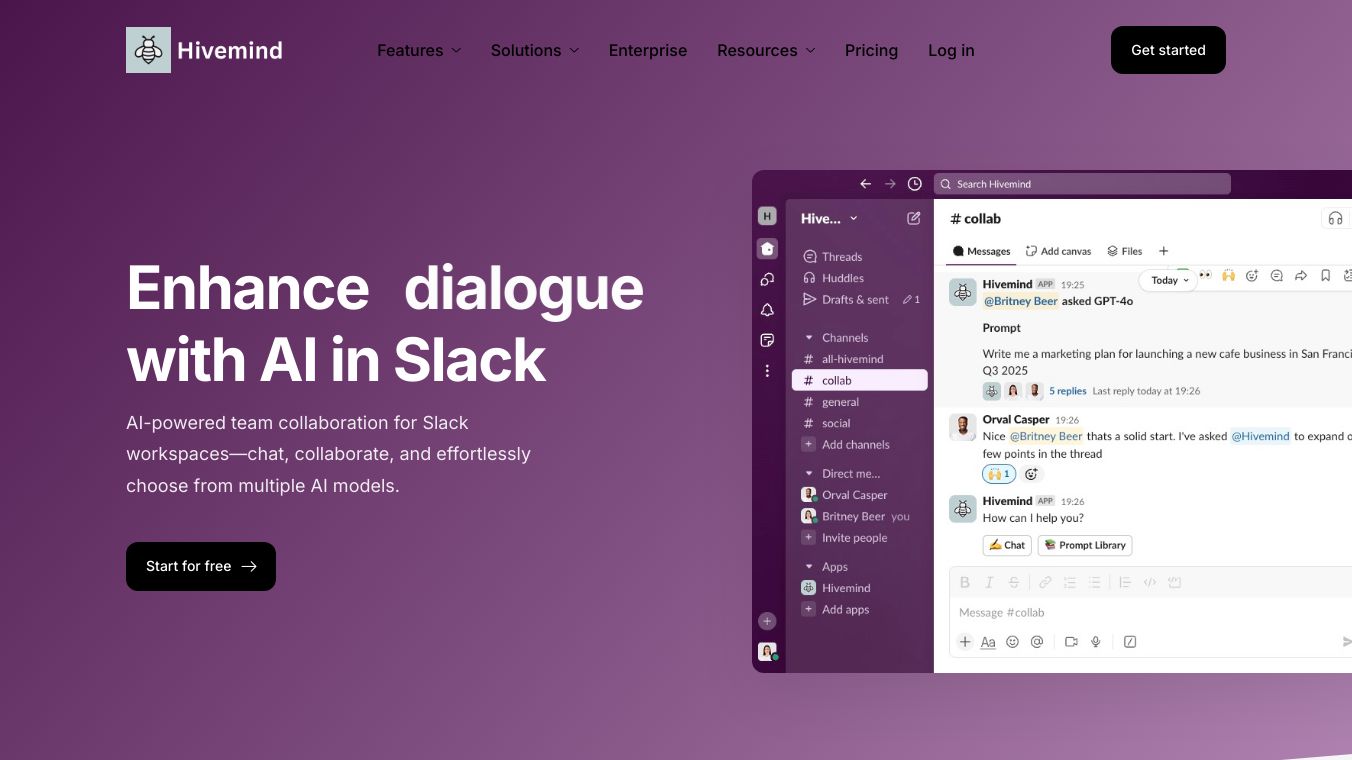Forward the message with the share arrow
This screenshot has width=1352, height=760.
click(x=1301, y=276)
